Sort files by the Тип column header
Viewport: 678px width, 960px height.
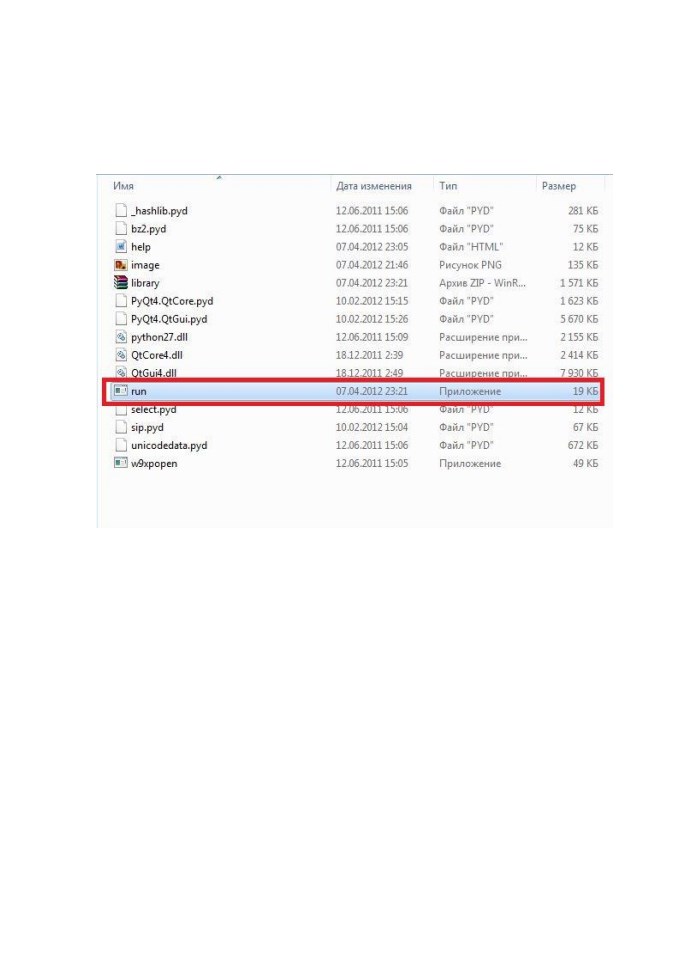click(x=448, y=186)
